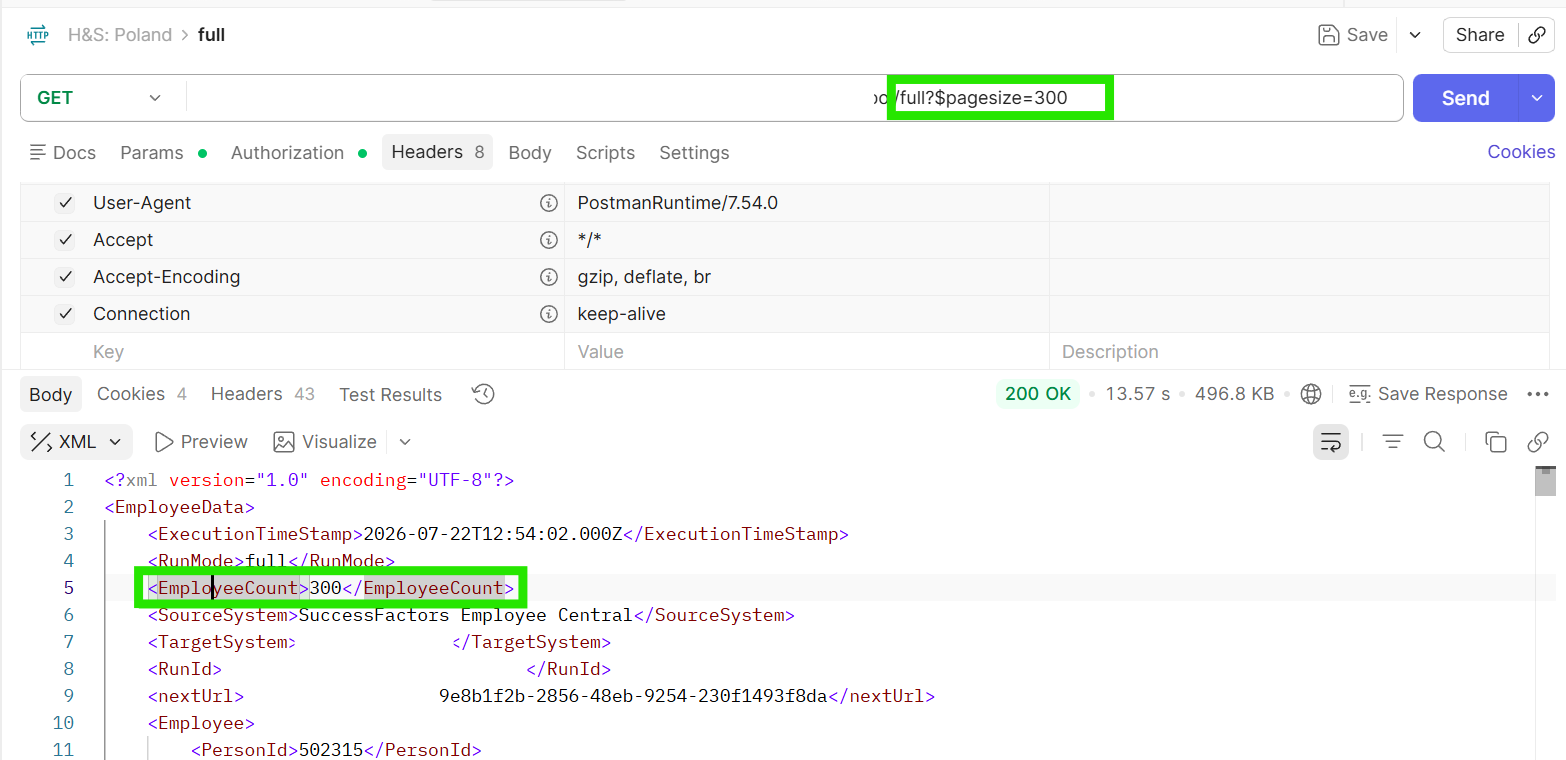The height and width of the screenshot is (760, 1566).
Task: Open the GET method dropdown
Action: (x=100, y=98)
